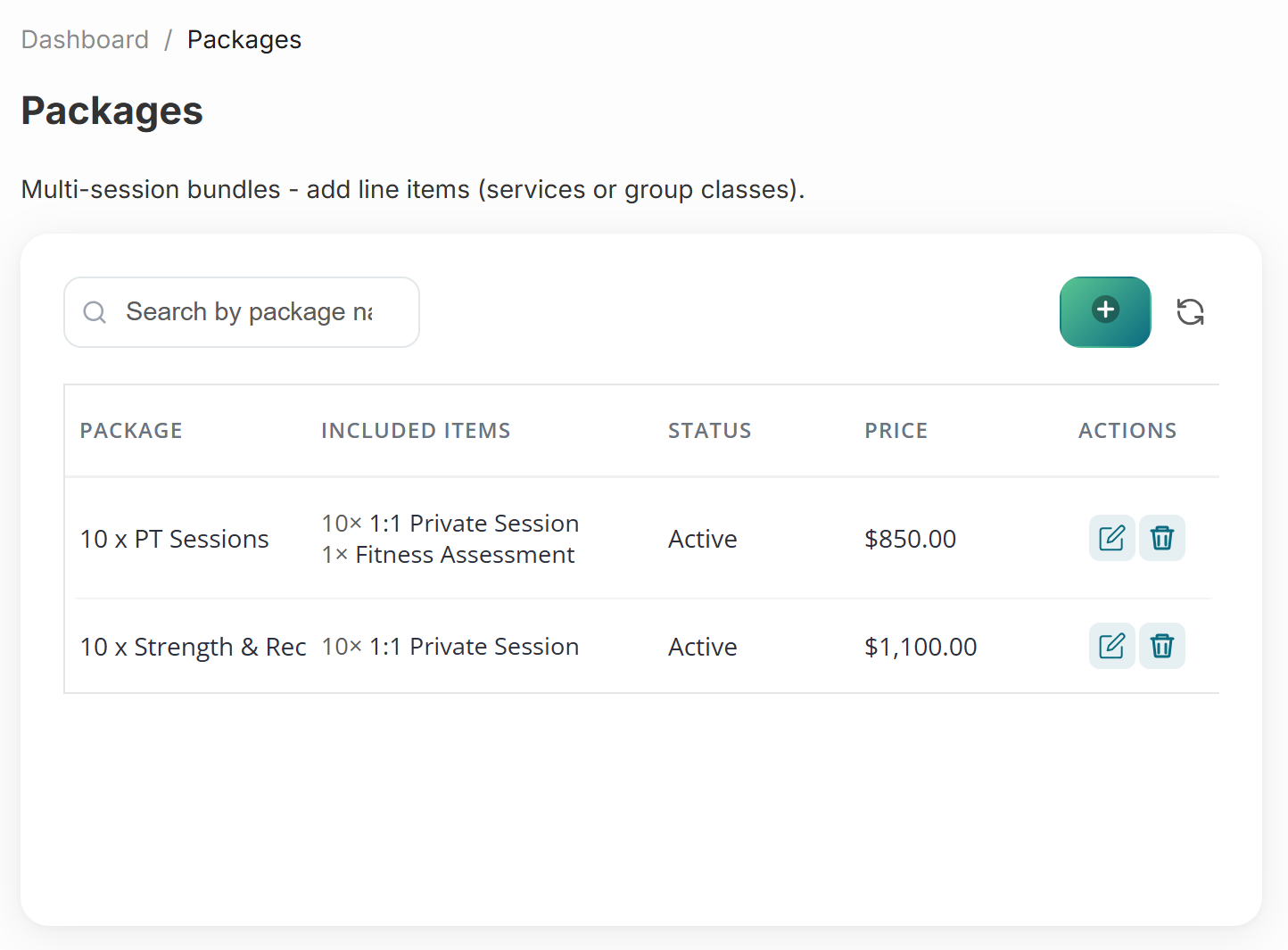
Task: Click the STATUS column header
Action: click(710, 431)
